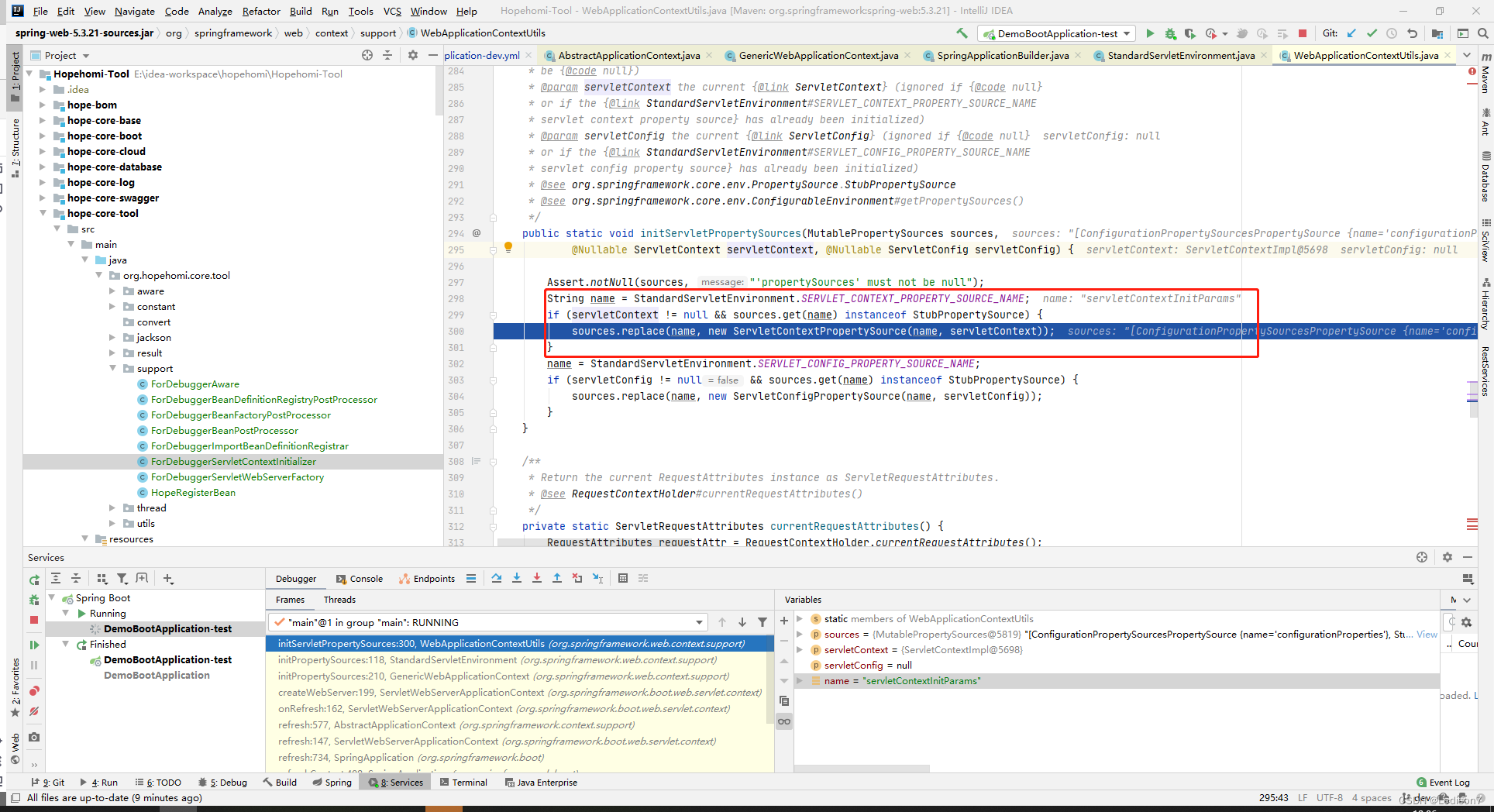Click Mute Breakpoints icon in Services sidebar
The image size is (1494, 812).
(34, 711)
